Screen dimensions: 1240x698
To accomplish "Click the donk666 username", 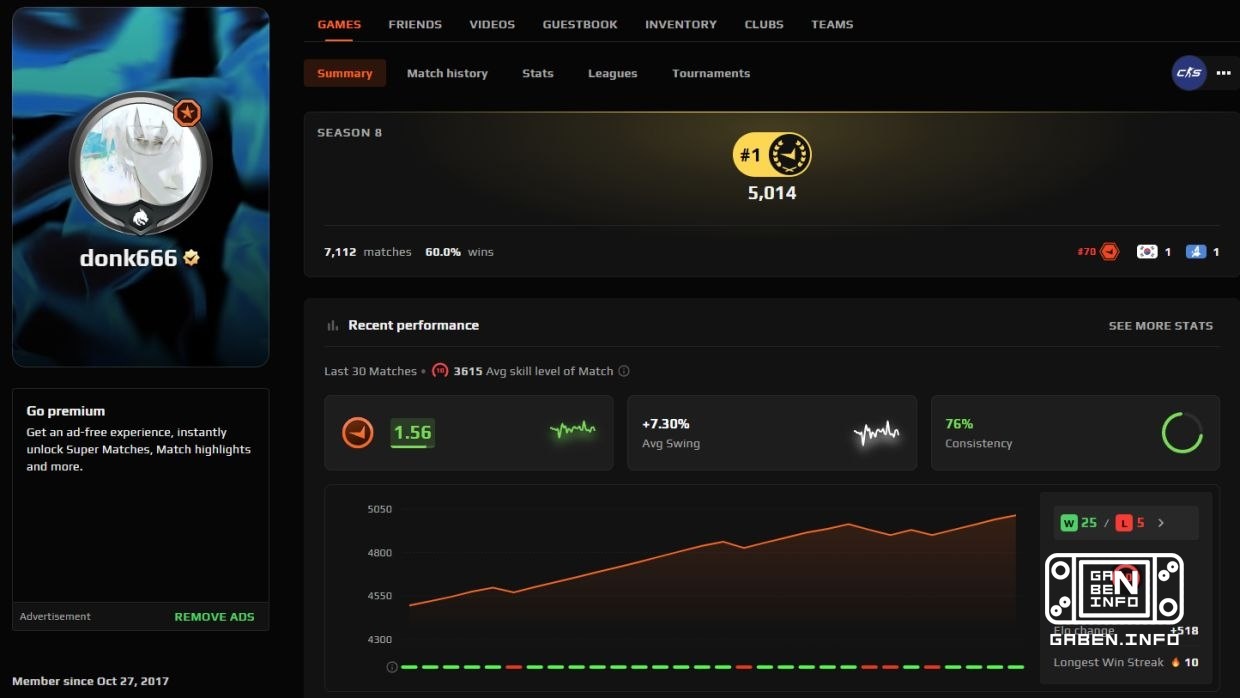I will pyautogui.click(x=128, y=258).
